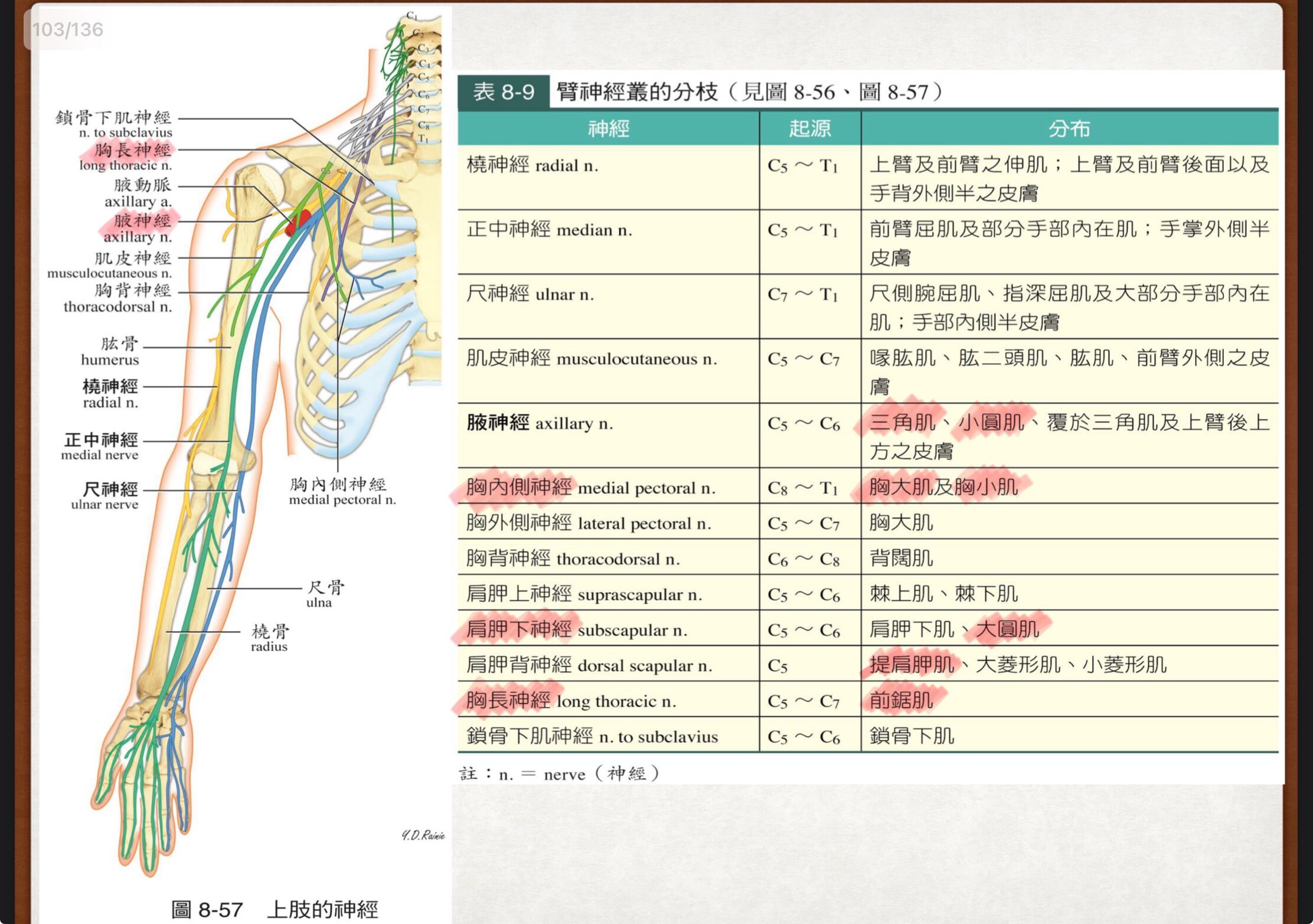The height and width of the screenshot is (924, 1313).
Task: Click the 圖 8-57 上肢的神經 figure caption
Action: pyautogui.click(x=275, y=909)
